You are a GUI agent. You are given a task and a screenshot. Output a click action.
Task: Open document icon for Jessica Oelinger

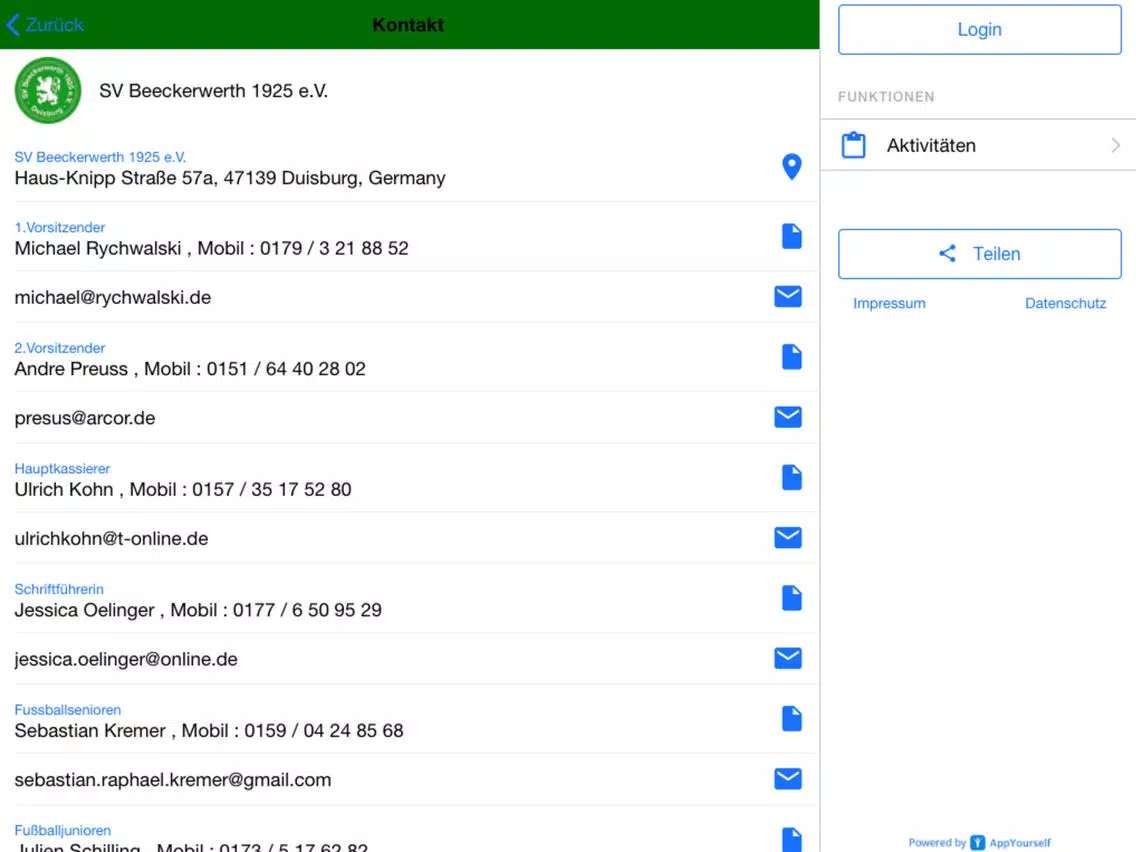click(x=792, y=598)
